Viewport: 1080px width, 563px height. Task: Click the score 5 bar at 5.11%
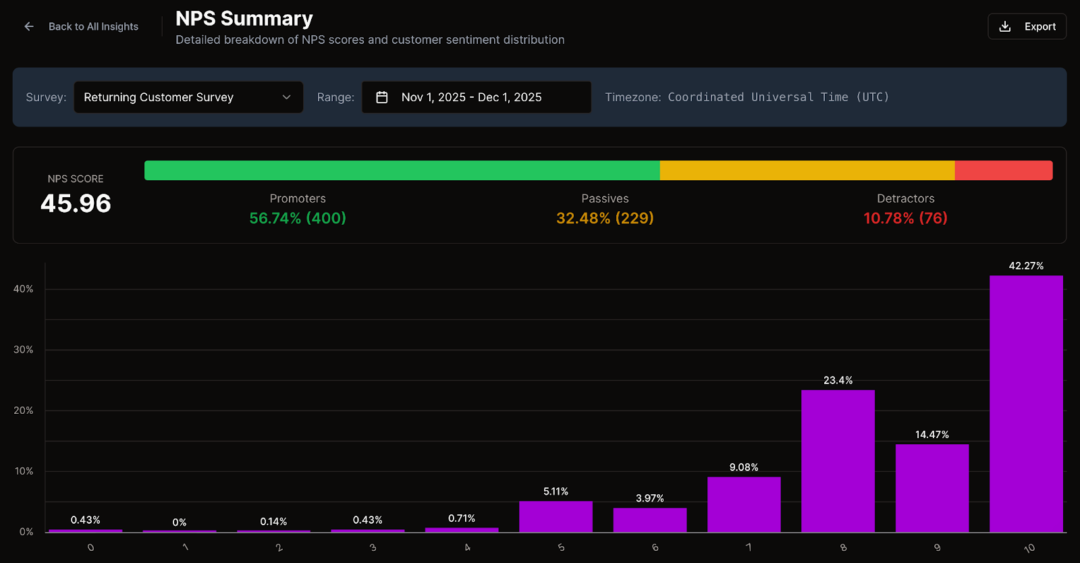point(556,517)
